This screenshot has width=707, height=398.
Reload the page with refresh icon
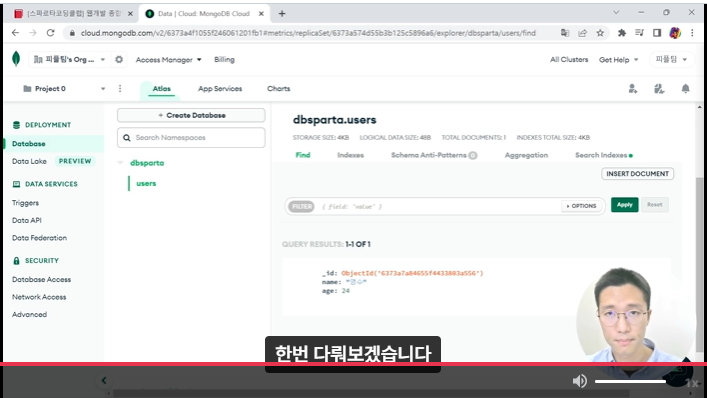pyautogui.click(x=50, y=33)
